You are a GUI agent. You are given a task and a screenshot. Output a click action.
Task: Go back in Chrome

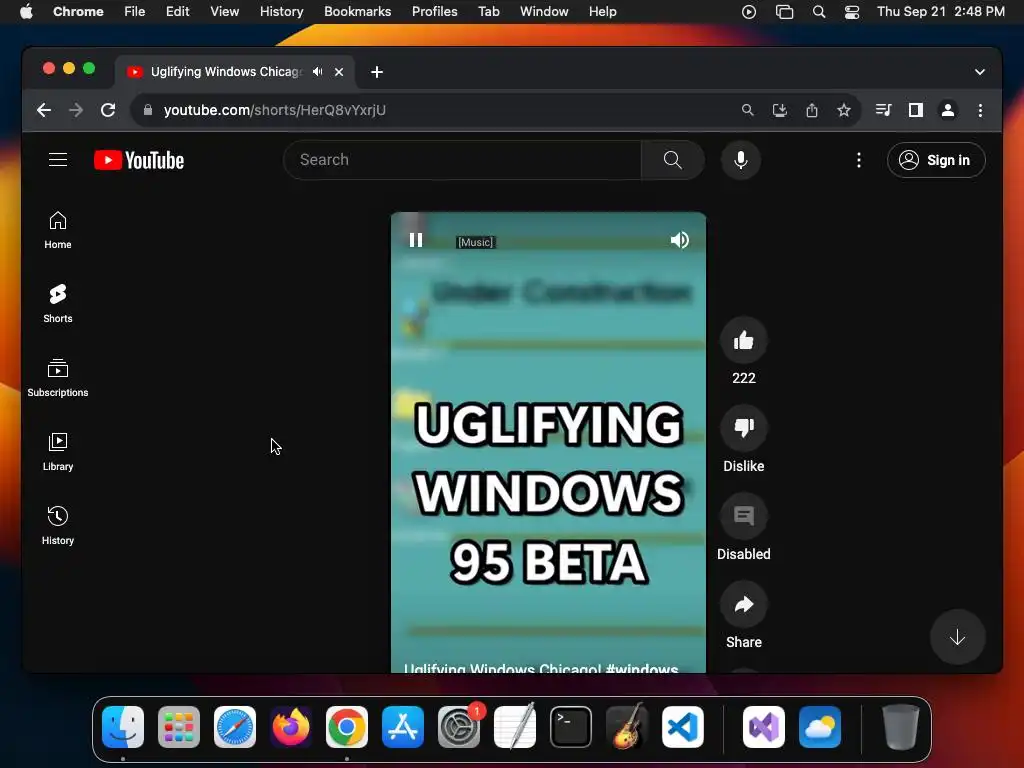pyautogui.click(x=44, y=110)
